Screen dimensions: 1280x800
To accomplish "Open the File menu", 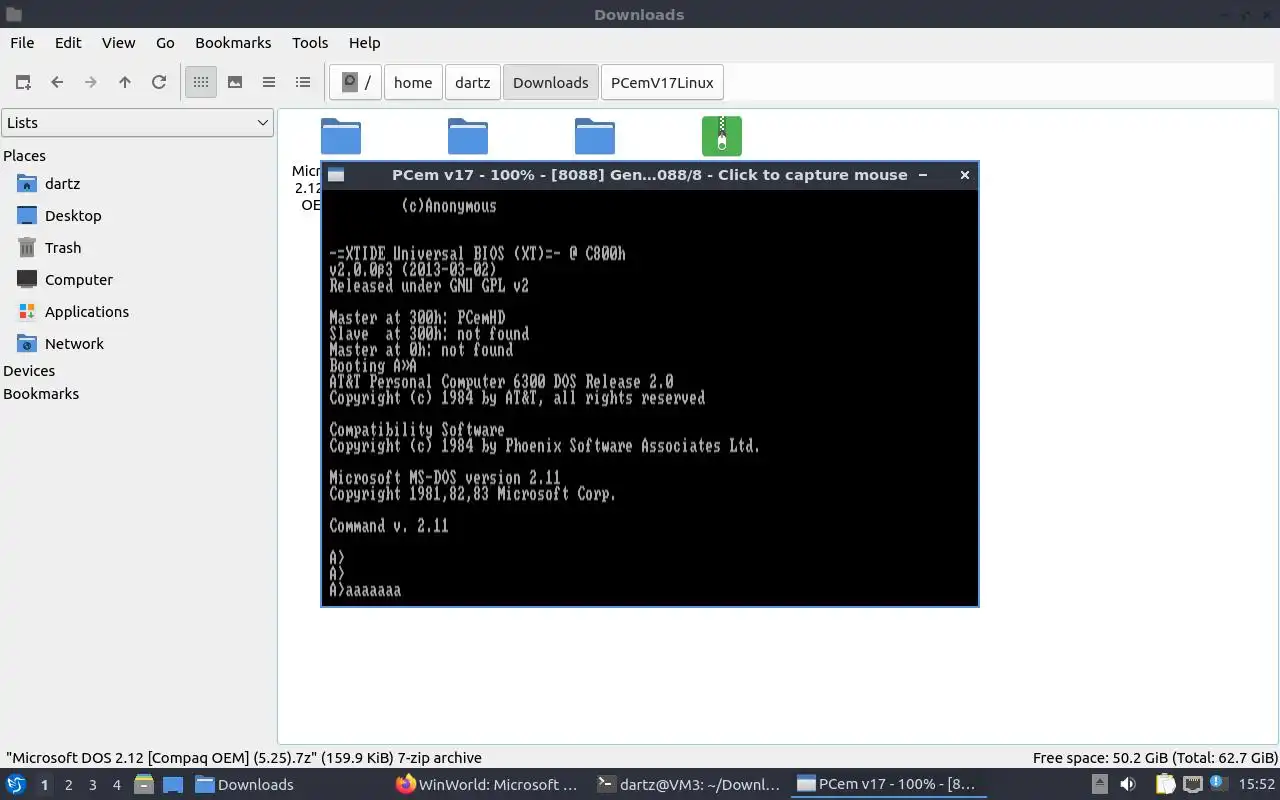I will pyautogui.click(x=22, y=42).
